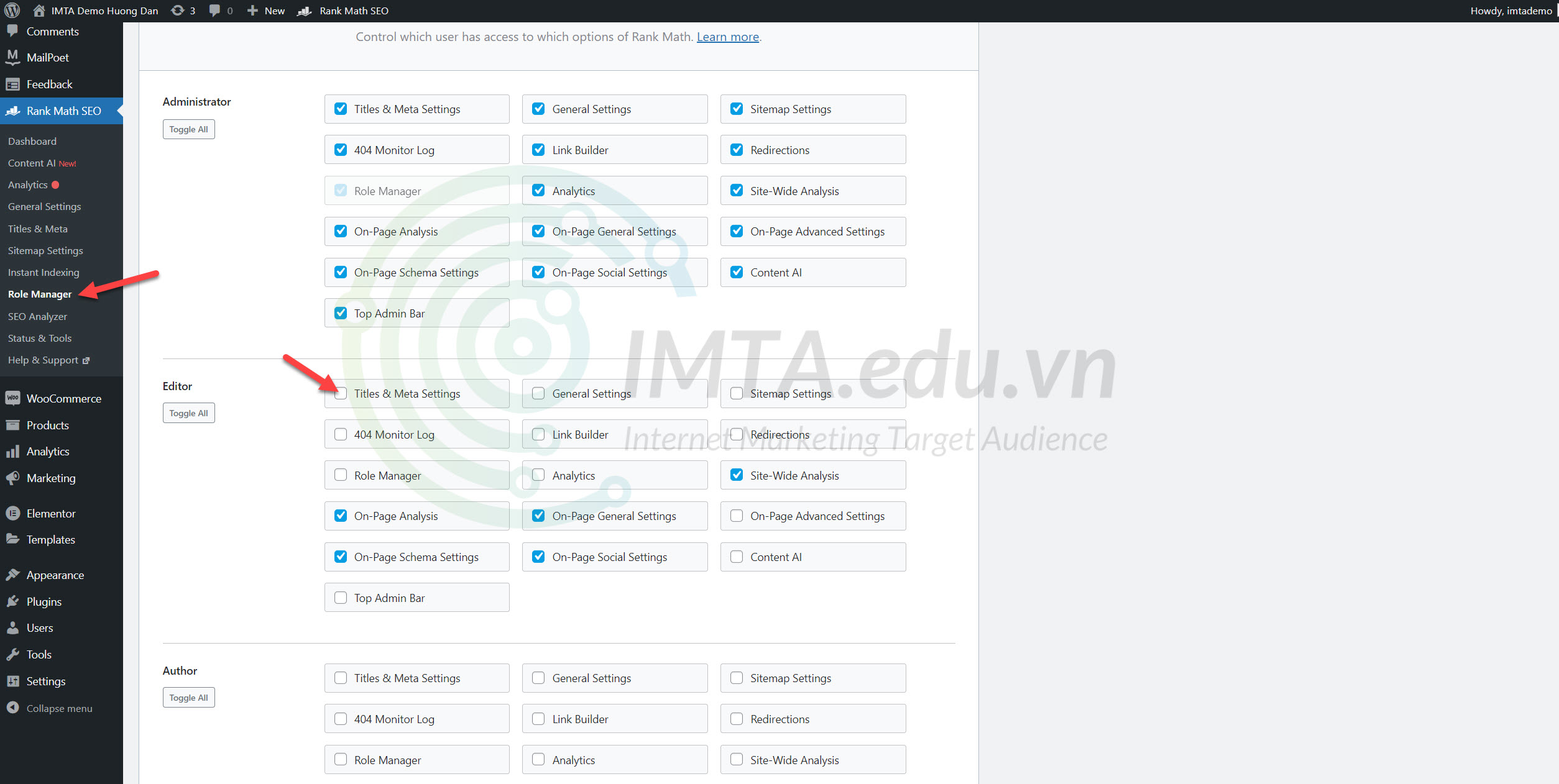The height and width of the screenshot is (784, 1559).
Task: Open Status & Tools submenu item
Action: click(x=40, y=338)
